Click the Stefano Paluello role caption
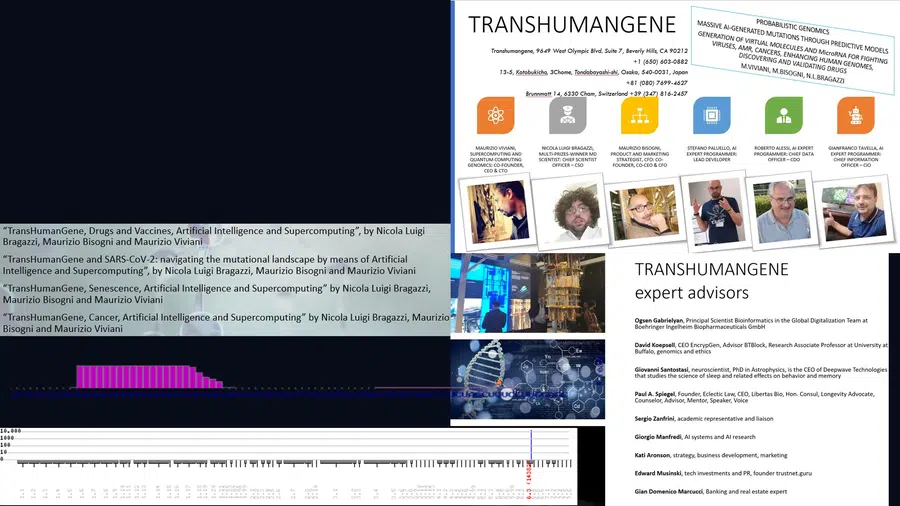Image resolution: width=900 pixels, height=506 pixels. coord(712,154)
